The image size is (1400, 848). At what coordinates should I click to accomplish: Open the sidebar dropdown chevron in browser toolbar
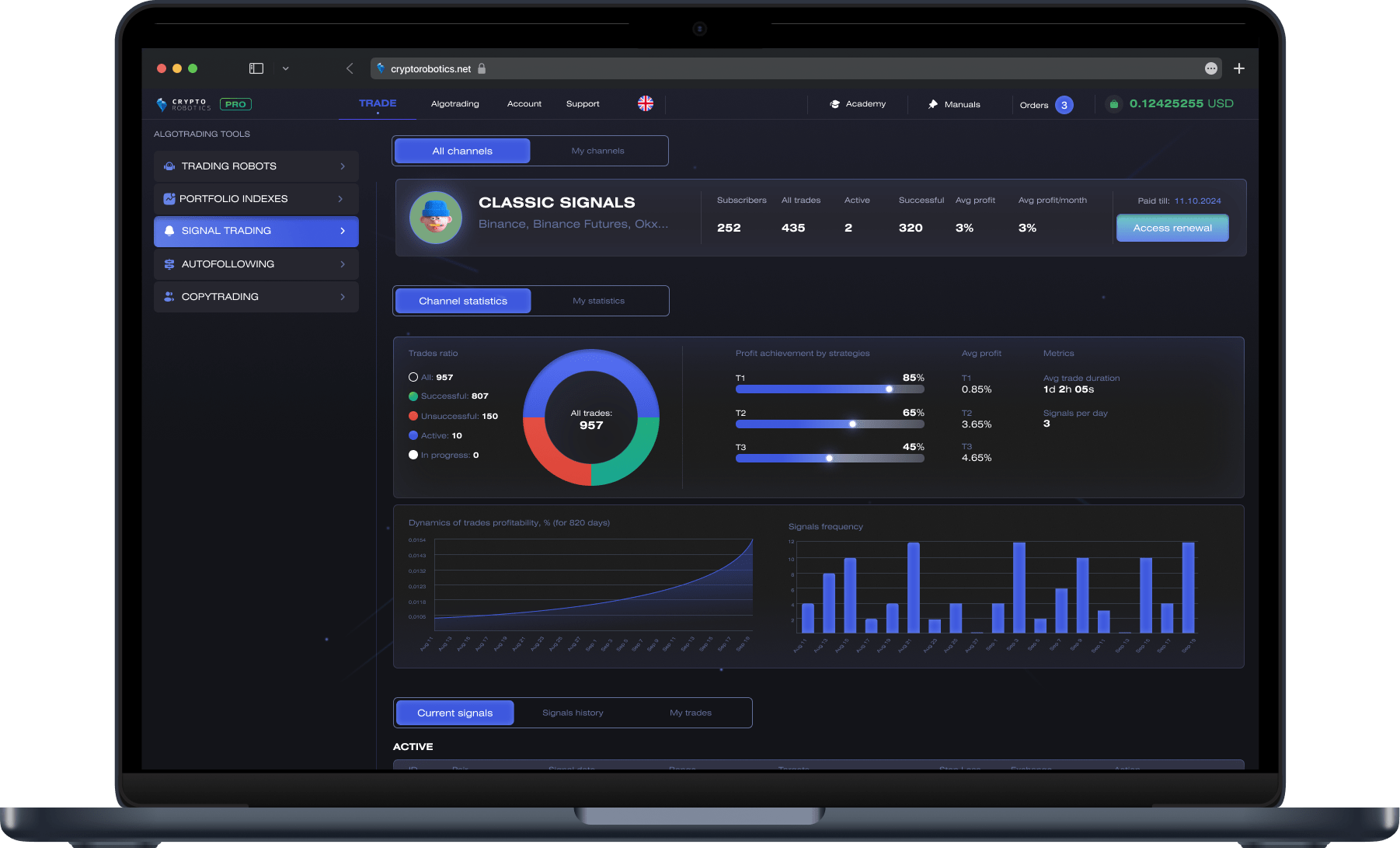(x=285, y=68)
